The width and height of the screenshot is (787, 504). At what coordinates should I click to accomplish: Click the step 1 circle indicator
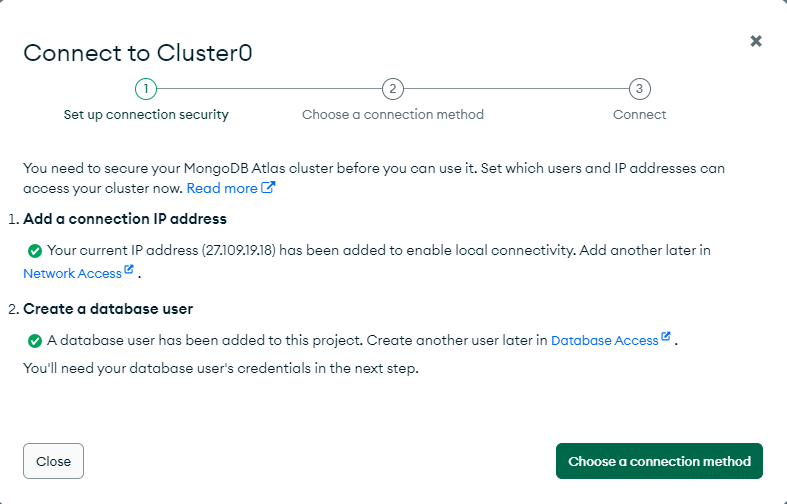[x=146, y=89]
